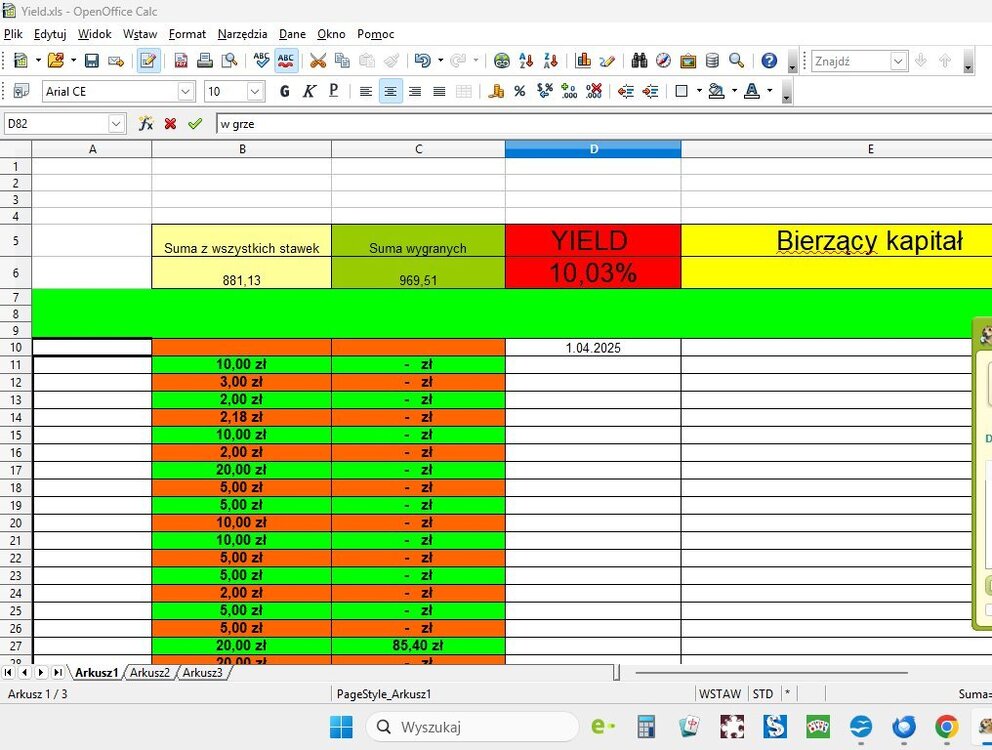Delete a decimal place
Image resolution: width=992 pixels, height=750 pixels.
pos(594,92)
